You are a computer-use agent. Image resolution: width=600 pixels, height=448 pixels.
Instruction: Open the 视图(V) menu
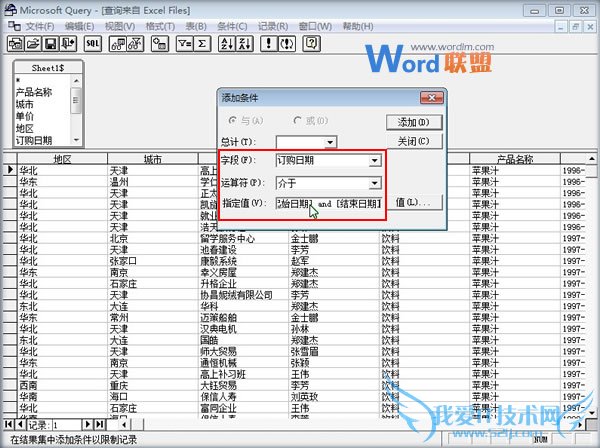coord(120,26)
